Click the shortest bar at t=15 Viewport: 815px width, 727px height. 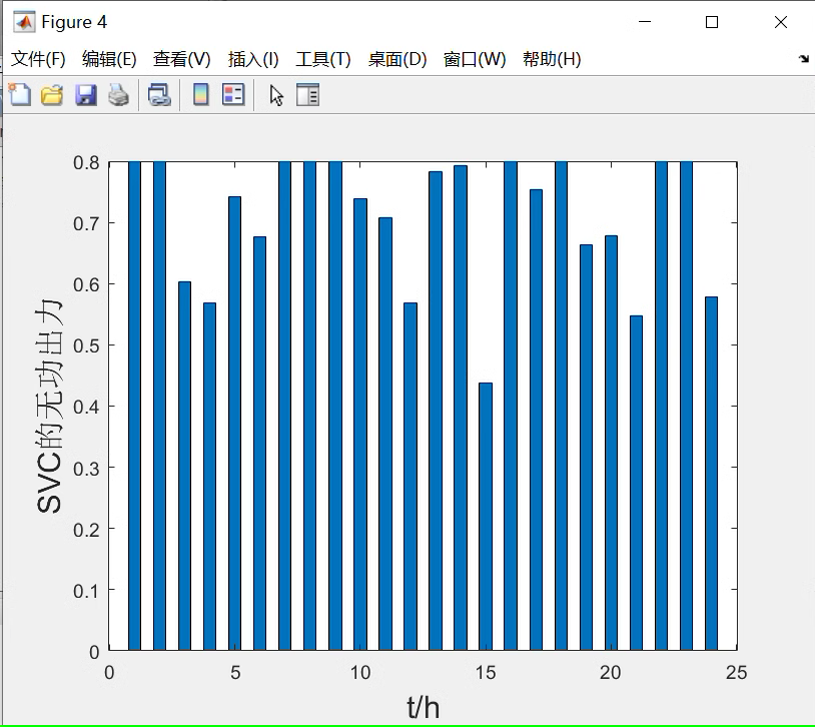pyautogui.click(x=485, y=517)
